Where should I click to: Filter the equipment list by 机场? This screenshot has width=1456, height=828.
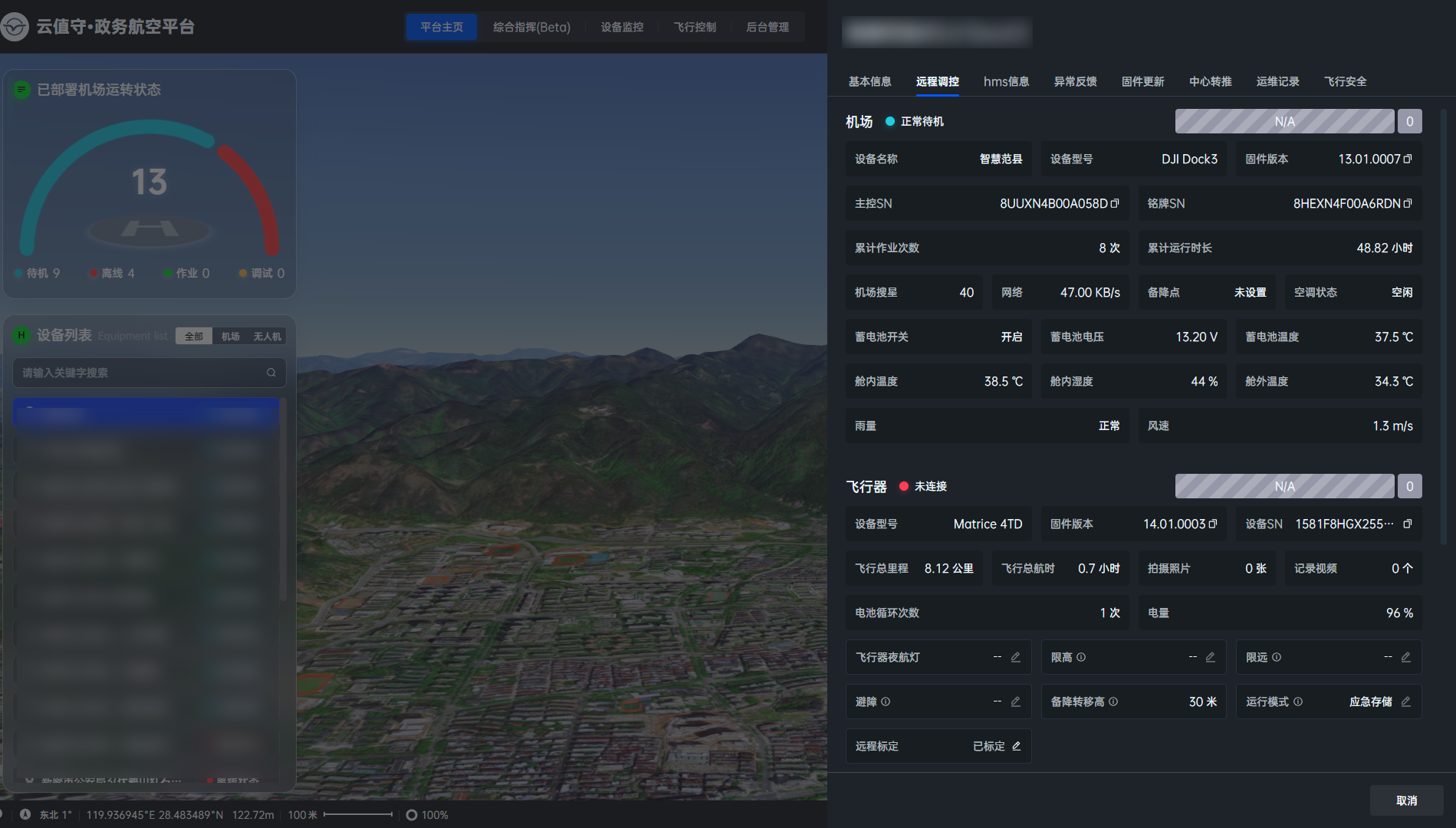click(x=231, y=337)
